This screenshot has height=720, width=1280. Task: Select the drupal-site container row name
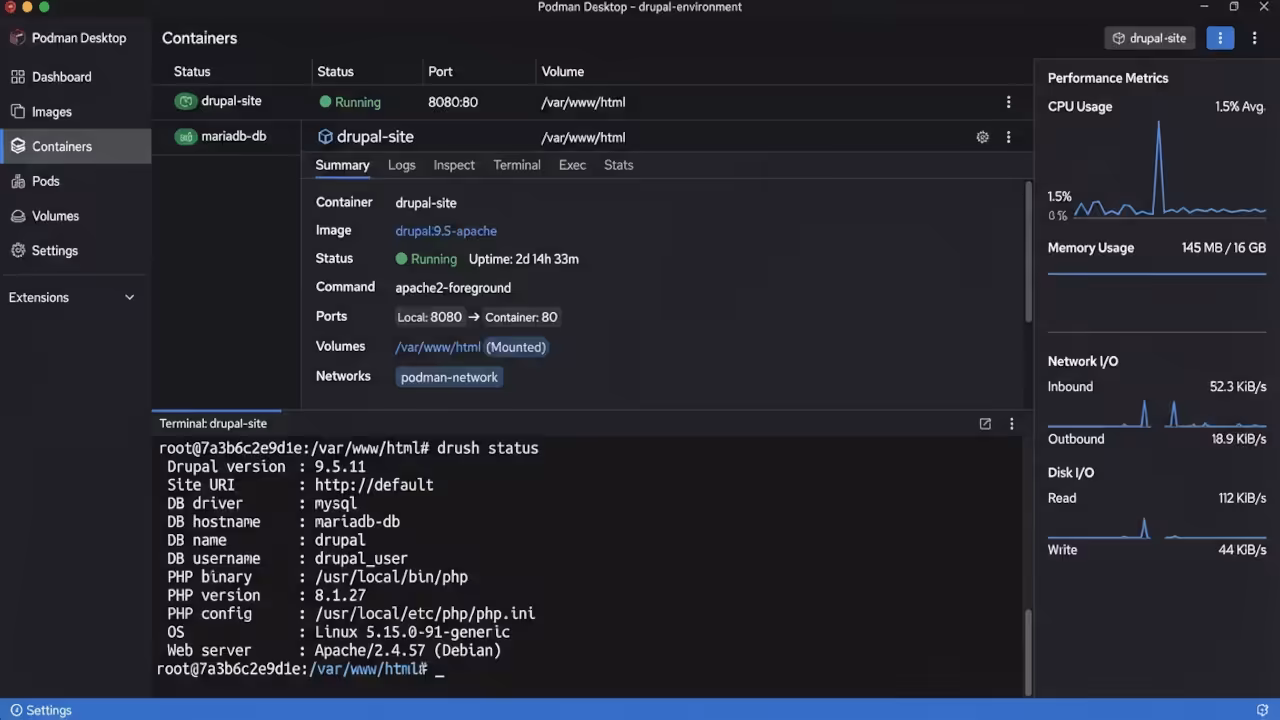(x=231, y=101)
